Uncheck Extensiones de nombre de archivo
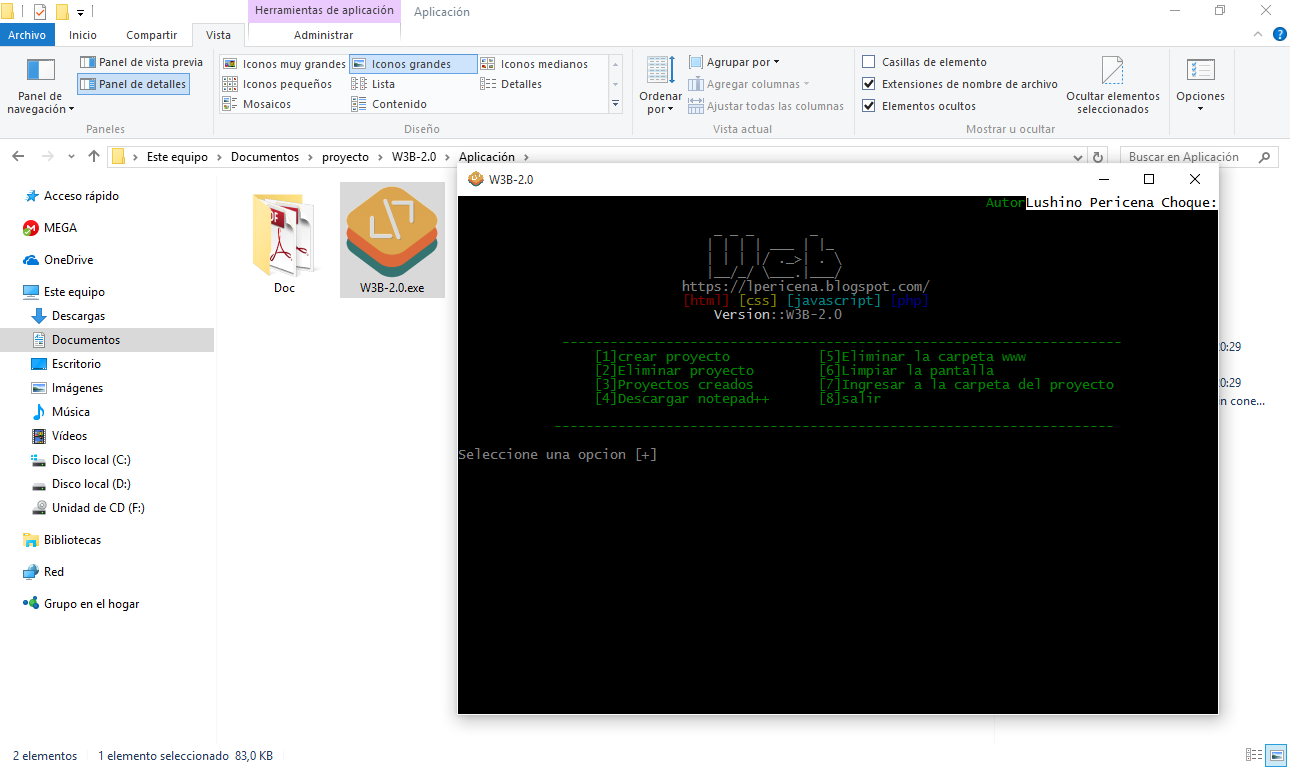 point(868,83)
